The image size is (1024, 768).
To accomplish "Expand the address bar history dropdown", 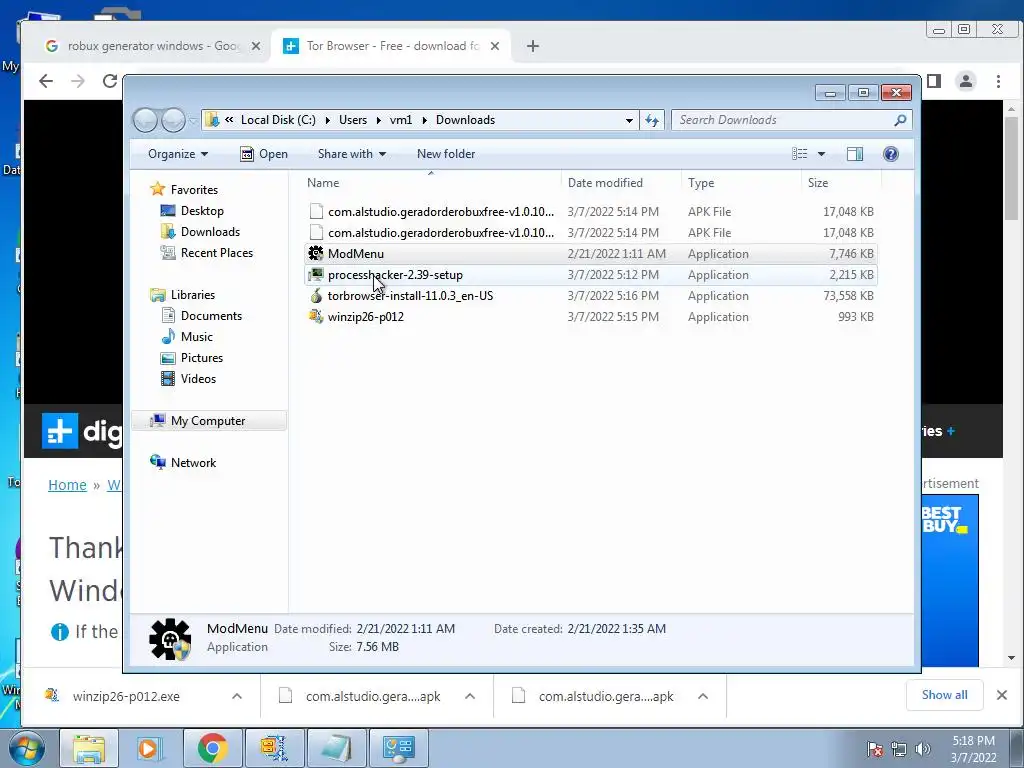I will [x=629, y=120].
